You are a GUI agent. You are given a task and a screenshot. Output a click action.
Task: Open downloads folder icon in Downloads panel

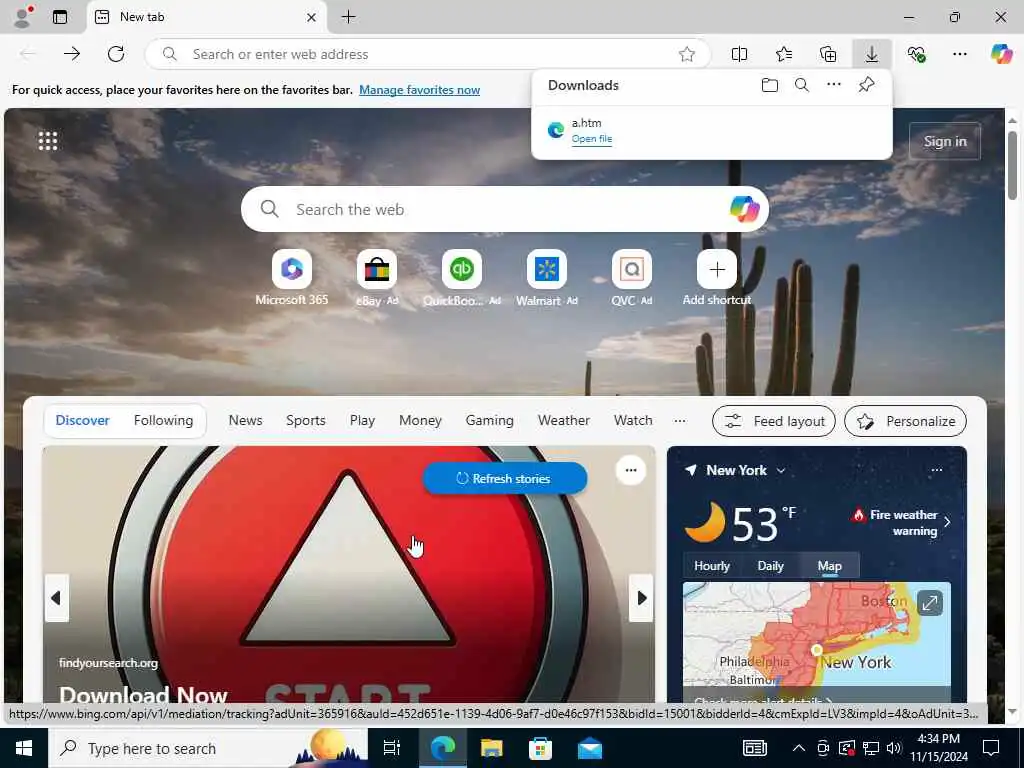pos(770,85)
